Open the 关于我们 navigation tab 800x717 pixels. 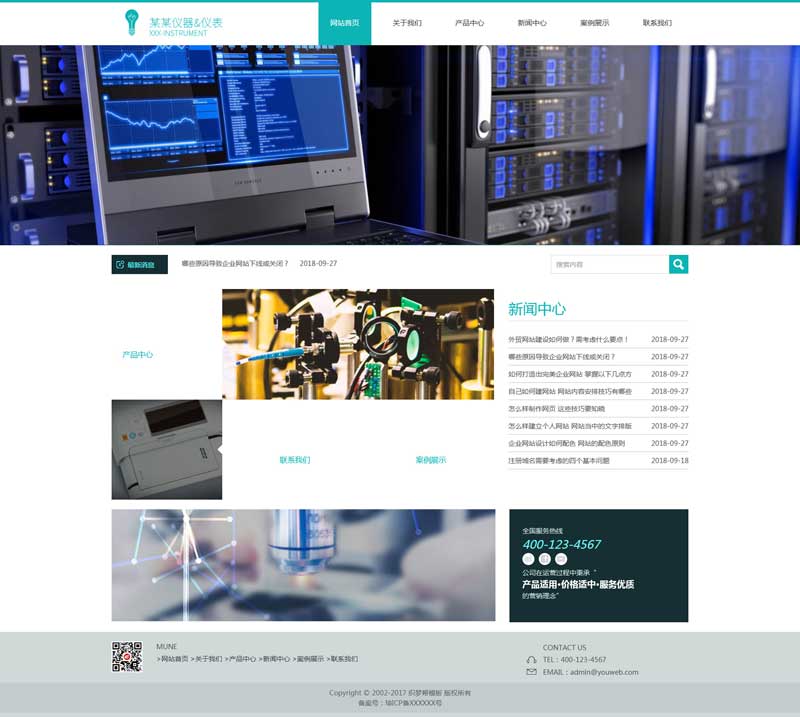point(407,23)
